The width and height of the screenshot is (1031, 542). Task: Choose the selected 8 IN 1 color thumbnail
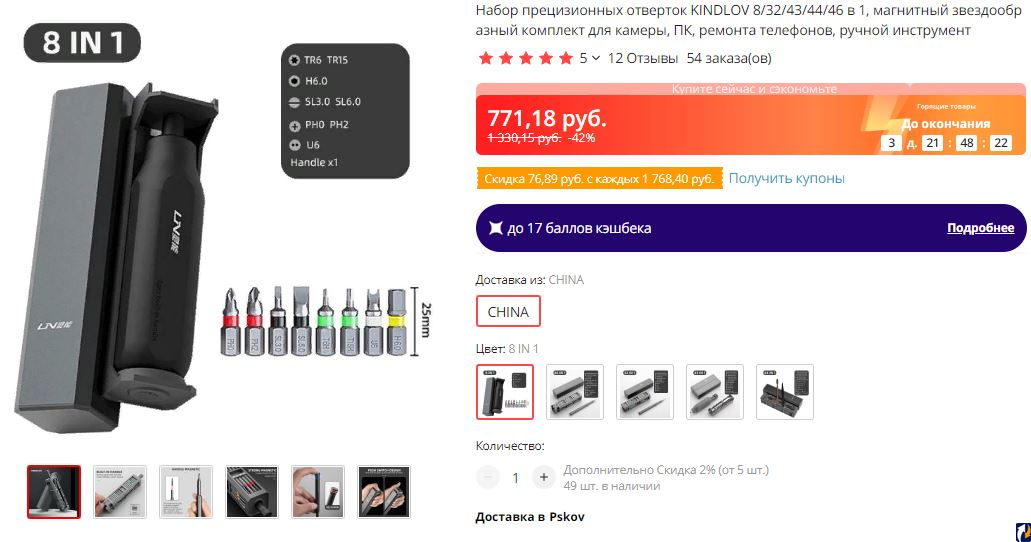tap(504, 391)
